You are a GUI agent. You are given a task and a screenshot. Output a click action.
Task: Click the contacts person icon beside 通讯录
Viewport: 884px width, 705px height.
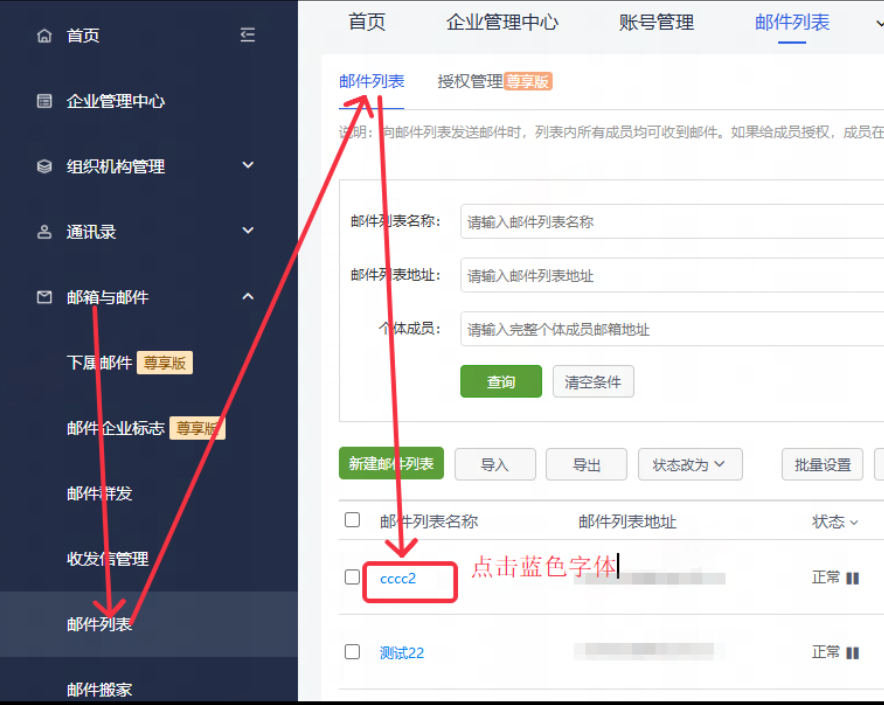(43, 231)
